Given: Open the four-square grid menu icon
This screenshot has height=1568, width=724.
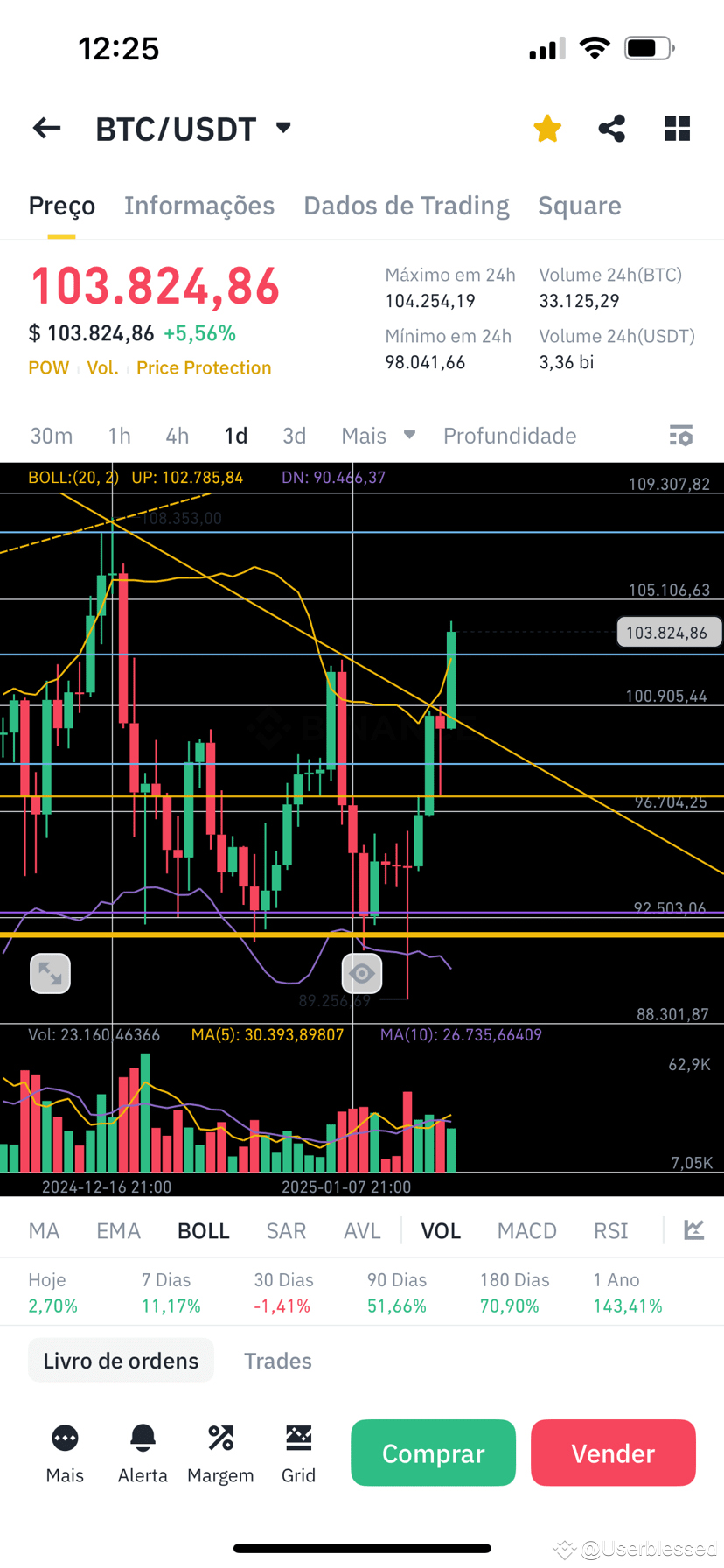Looking at the screenshot, I should [678, 129].
